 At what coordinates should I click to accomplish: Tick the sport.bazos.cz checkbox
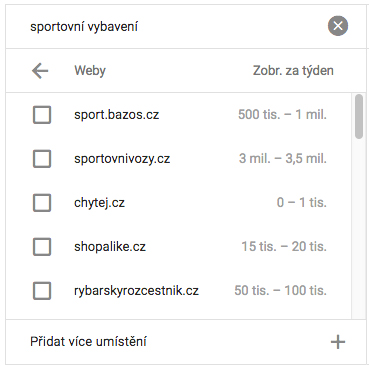pos(42,115)
